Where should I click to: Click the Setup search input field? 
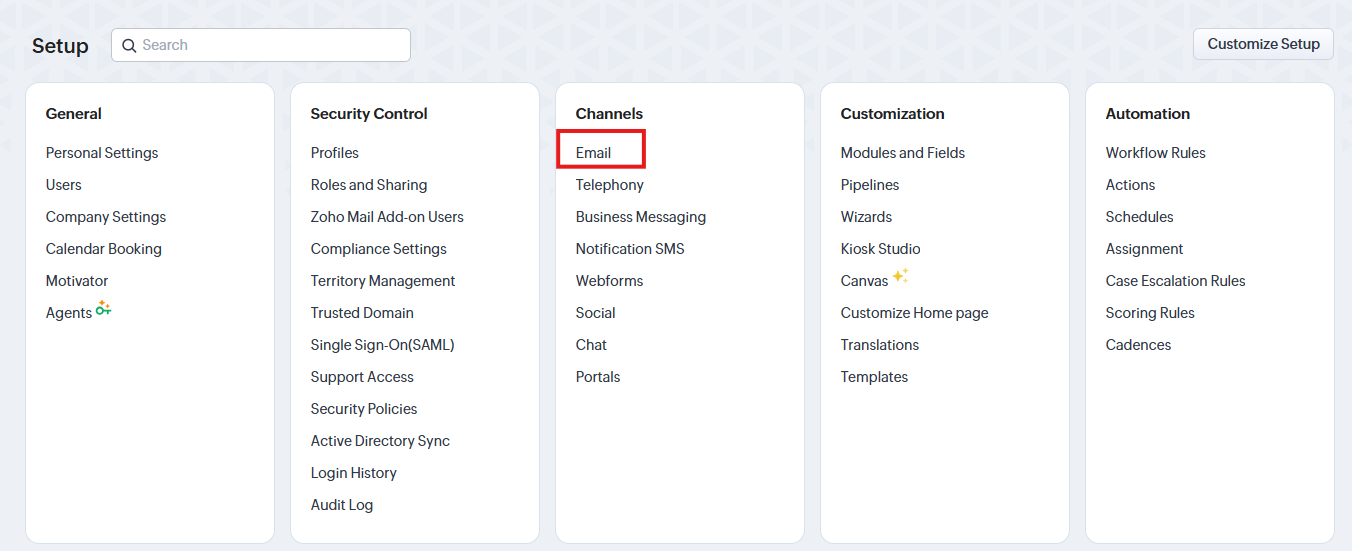pos(270,45)
